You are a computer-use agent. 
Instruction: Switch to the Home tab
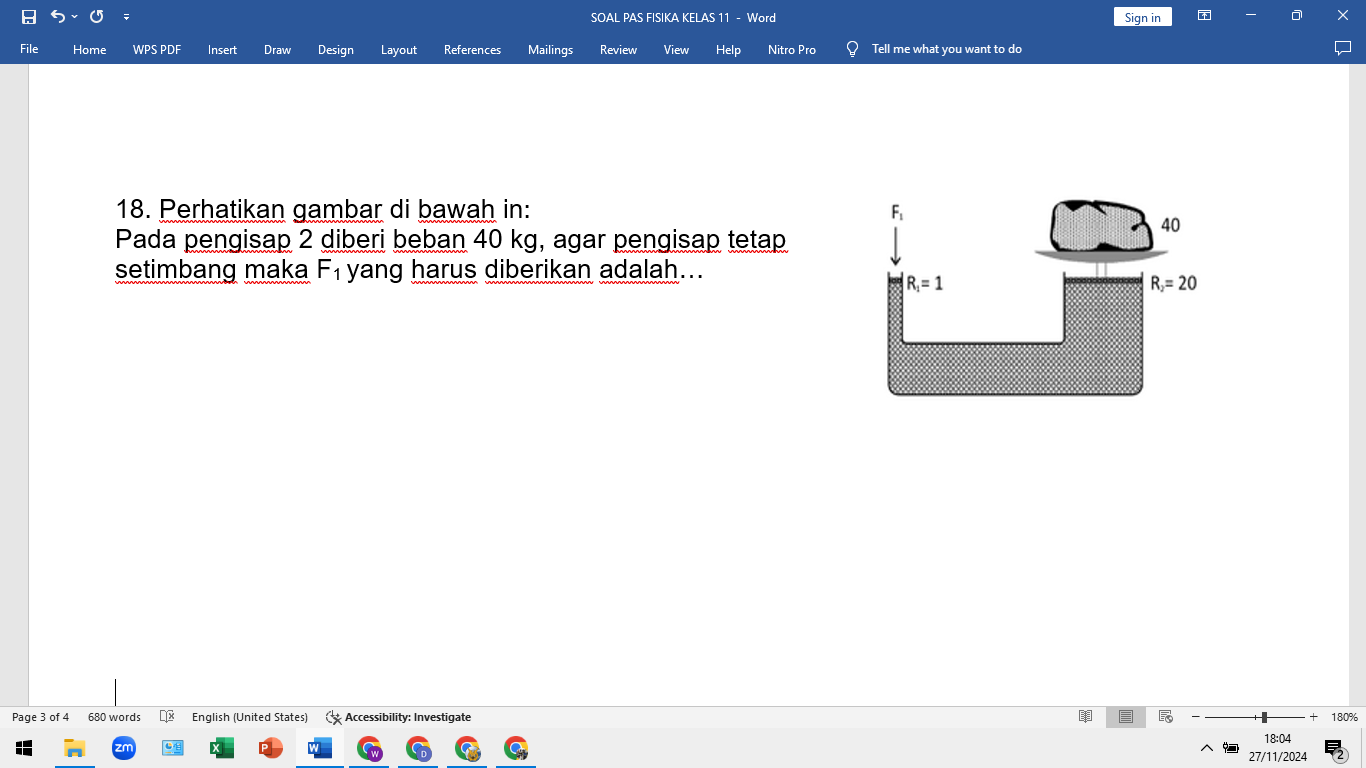tap(89, 49)
